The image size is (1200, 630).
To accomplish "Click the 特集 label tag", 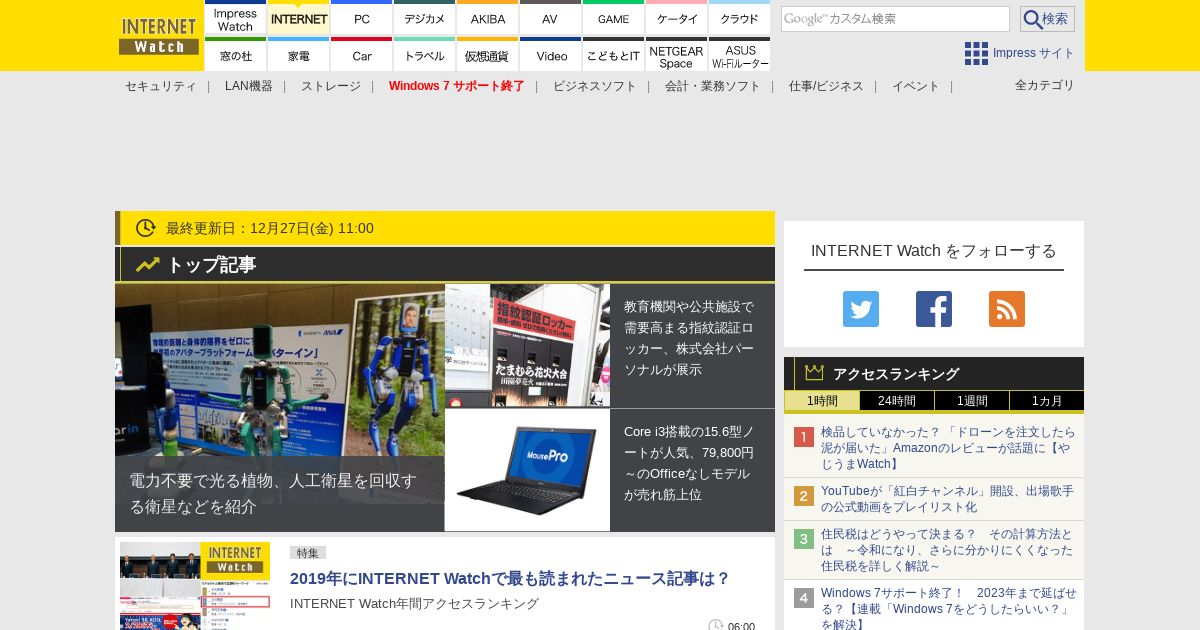I will click(307, 552).
